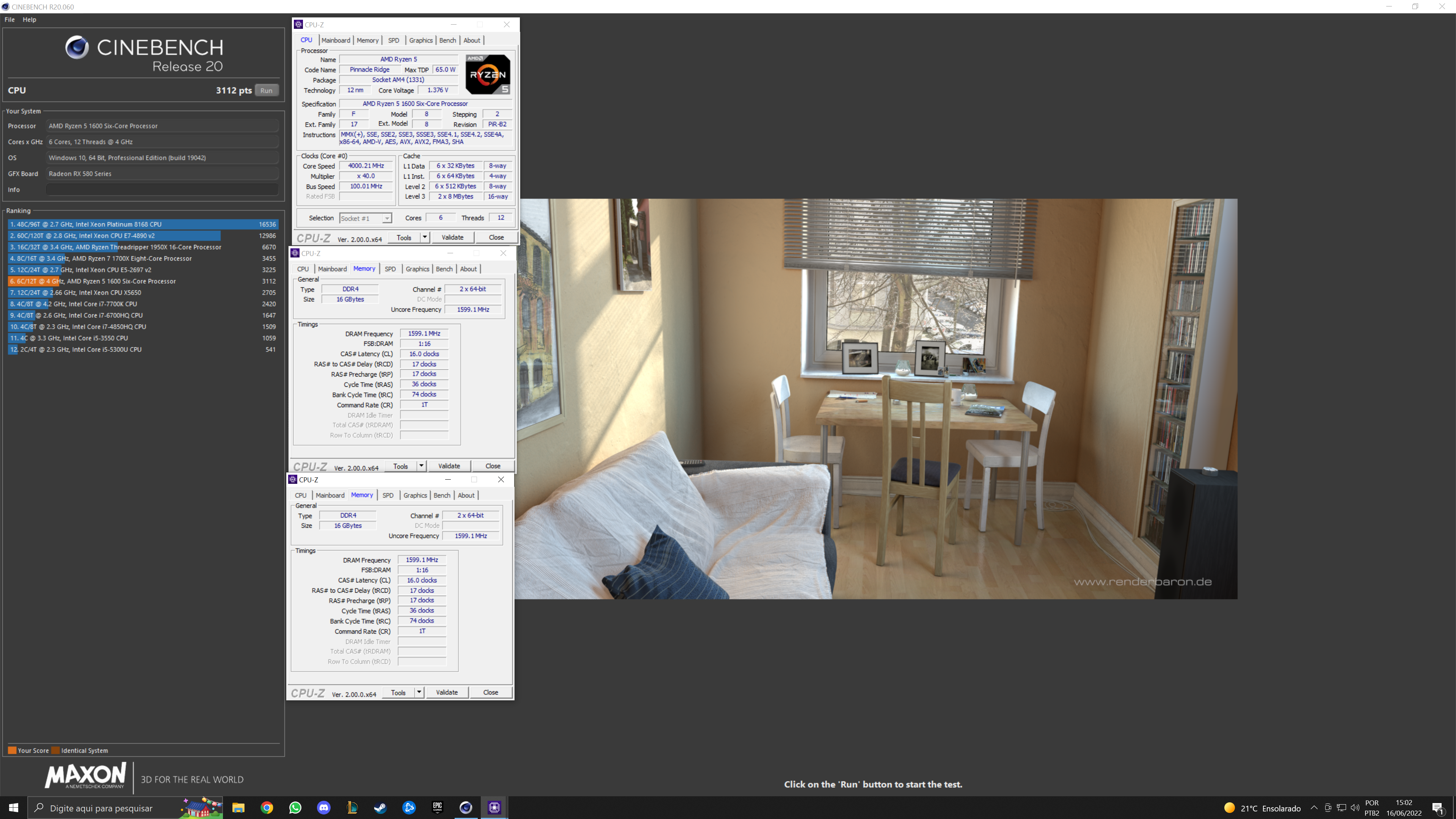Screen dimensions: 1456x819
Task: Open the Cinebench File menu
Action: (x=9, y=19)
